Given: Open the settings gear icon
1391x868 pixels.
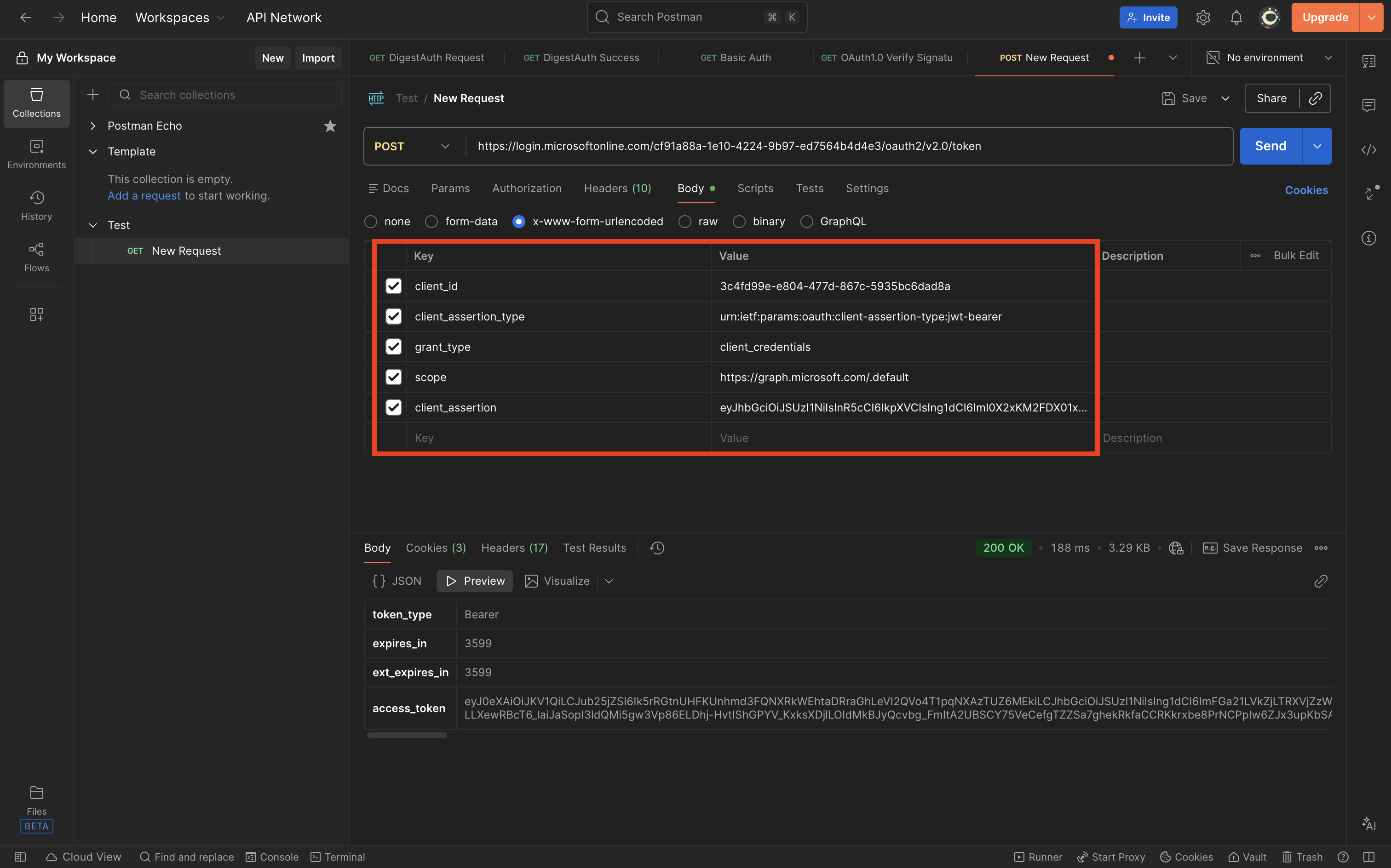Looking at the screenshot, I should [1202, 17].
